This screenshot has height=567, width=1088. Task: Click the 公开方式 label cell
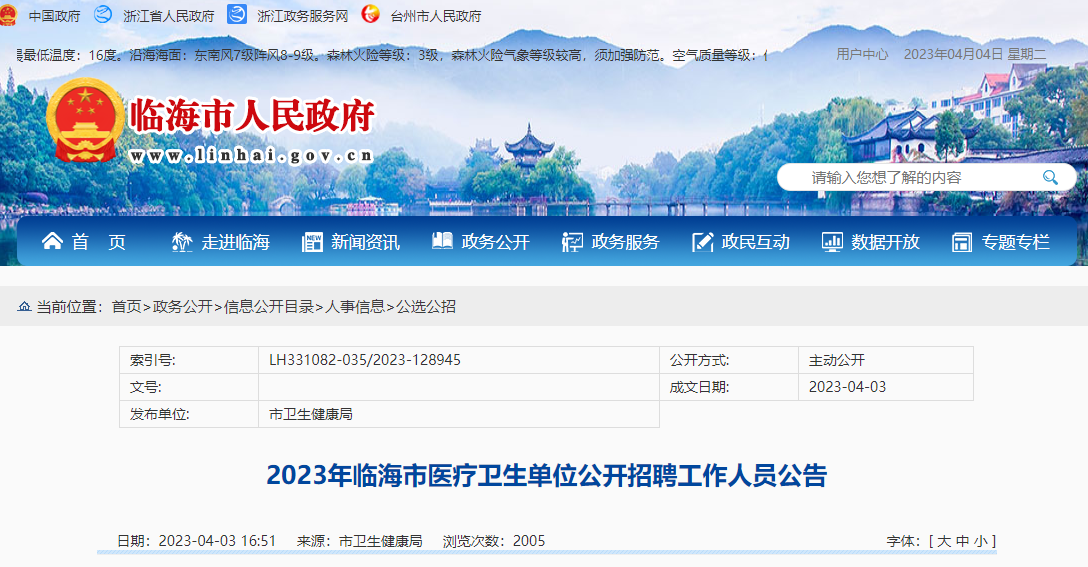coord(729,360)
